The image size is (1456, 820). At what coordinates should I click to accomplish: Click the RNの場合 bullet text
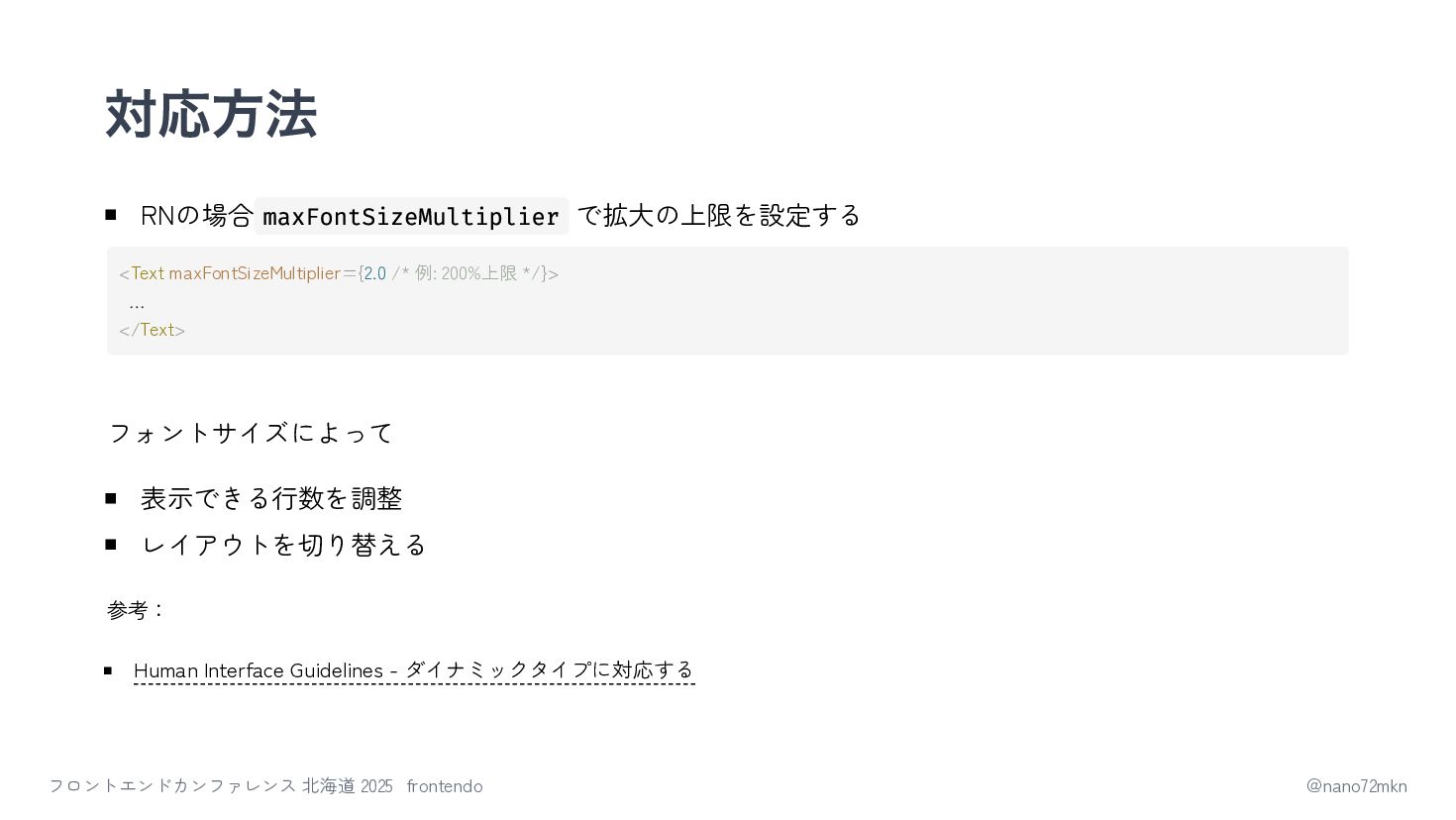197,216
